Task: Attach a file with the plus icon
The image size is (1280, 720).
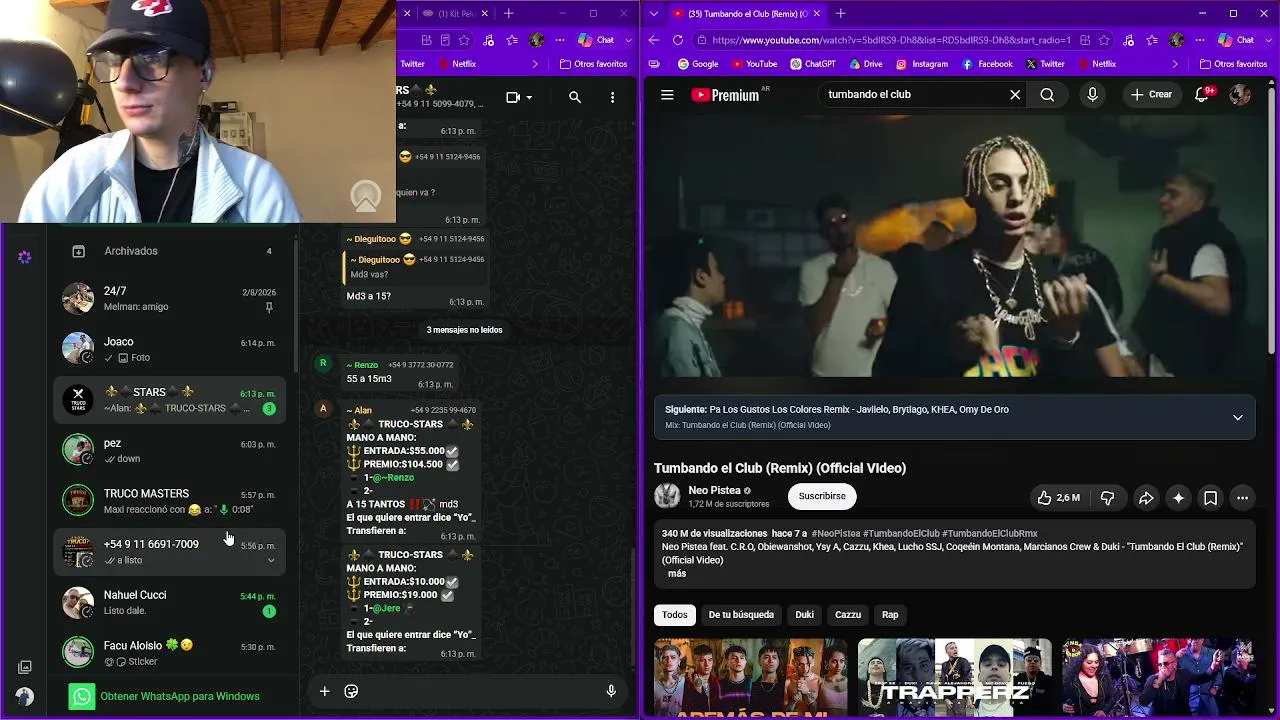Action: coord(324,691)
